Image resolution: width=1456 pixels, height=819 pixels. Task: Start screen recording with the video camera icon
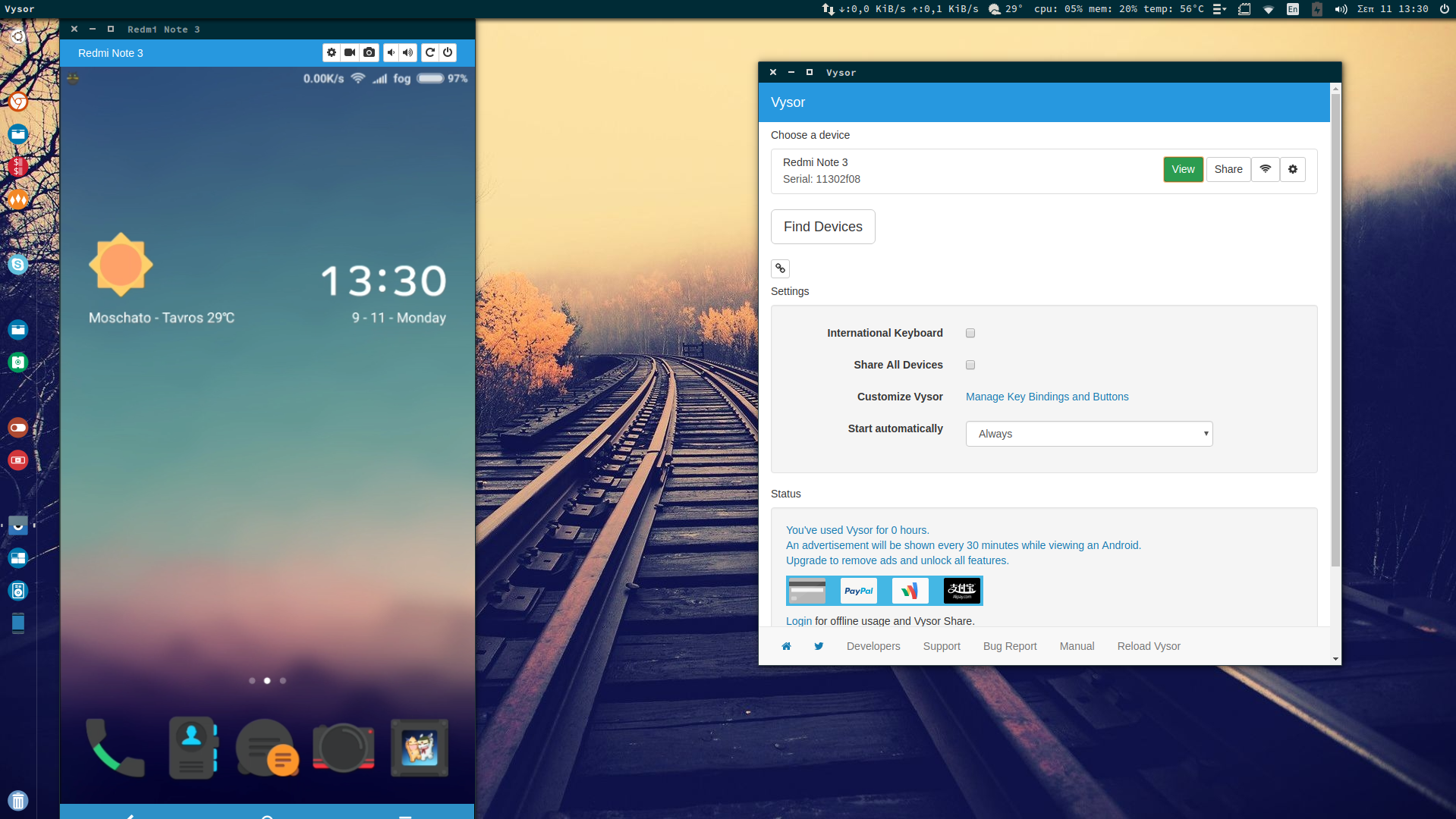click(350, 52)
